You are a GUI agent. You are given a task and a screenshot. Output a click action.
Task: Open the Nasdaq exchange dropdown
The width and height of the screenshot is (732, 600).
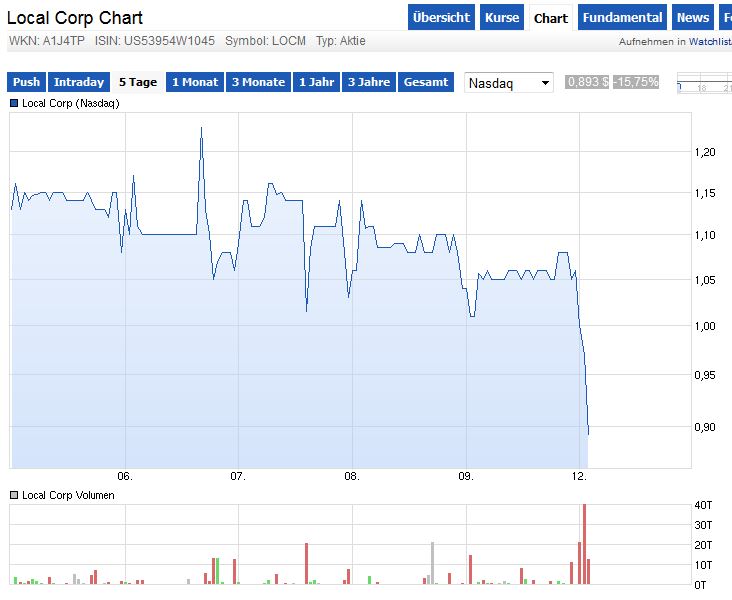pyautogui.click(x=509, y=83)
